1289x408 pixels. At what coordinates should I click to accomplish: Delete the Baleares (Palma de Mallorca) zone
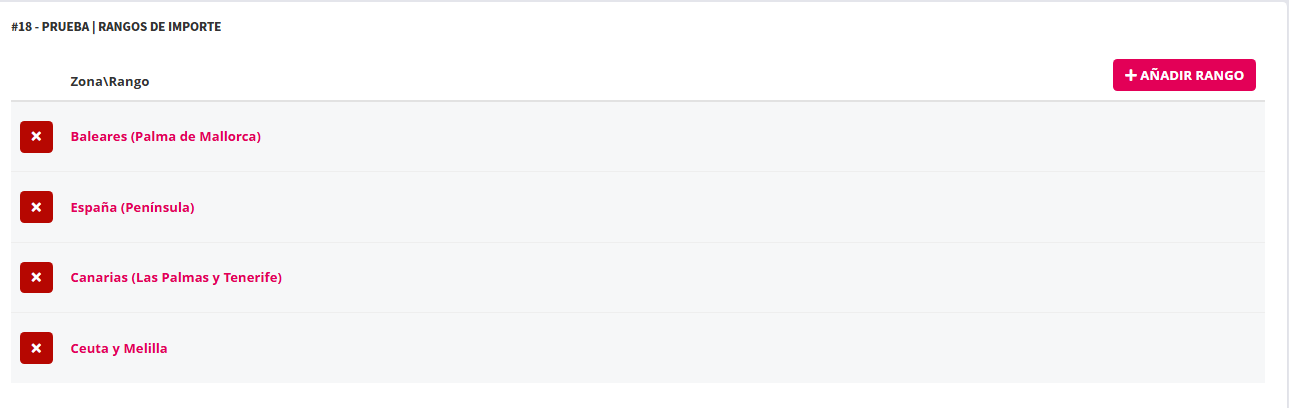tap(36, 136)
